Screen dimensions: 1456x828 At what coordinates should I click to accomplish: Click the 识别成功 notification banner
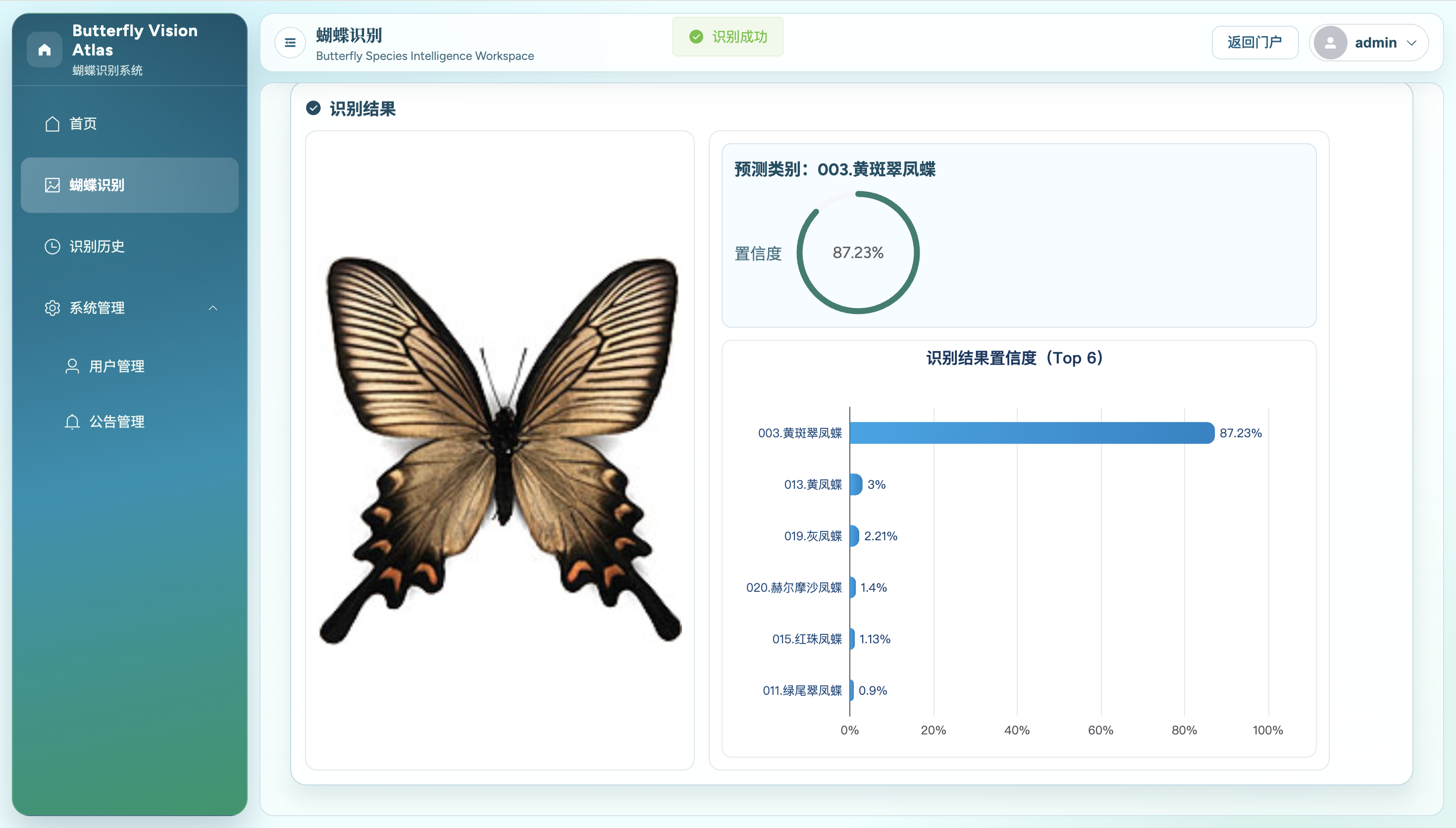[728, 37]
